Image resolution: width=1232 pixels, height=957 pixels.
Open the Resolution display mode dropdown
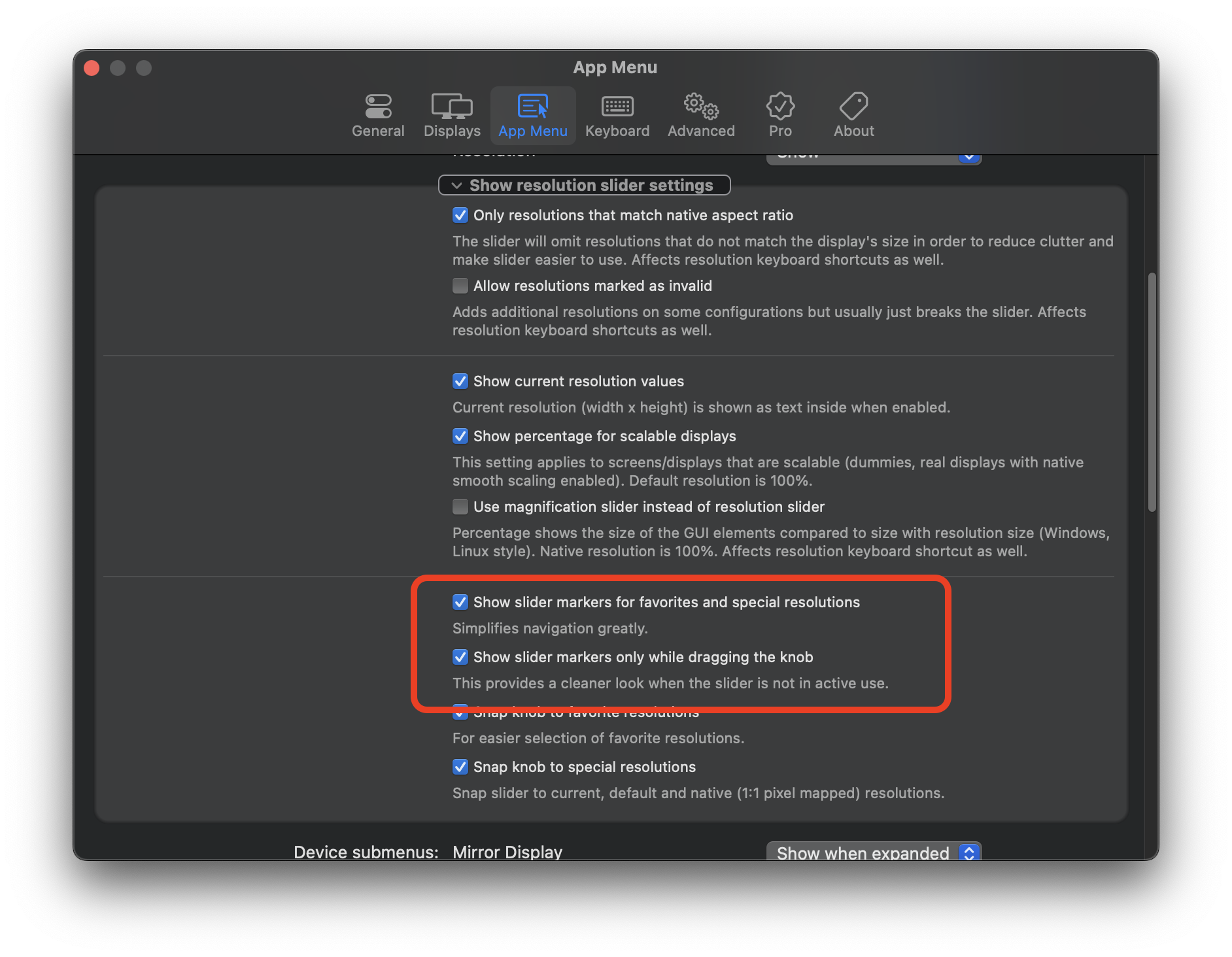click(874, 156)
